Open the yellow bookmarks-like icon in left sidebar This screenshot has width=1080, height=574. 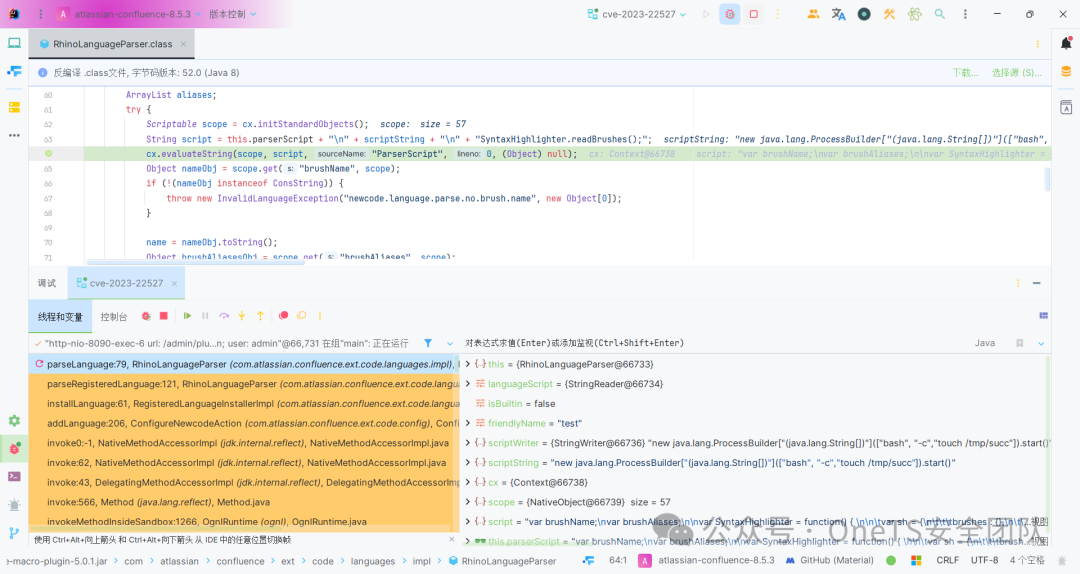[x=14, y=107]
